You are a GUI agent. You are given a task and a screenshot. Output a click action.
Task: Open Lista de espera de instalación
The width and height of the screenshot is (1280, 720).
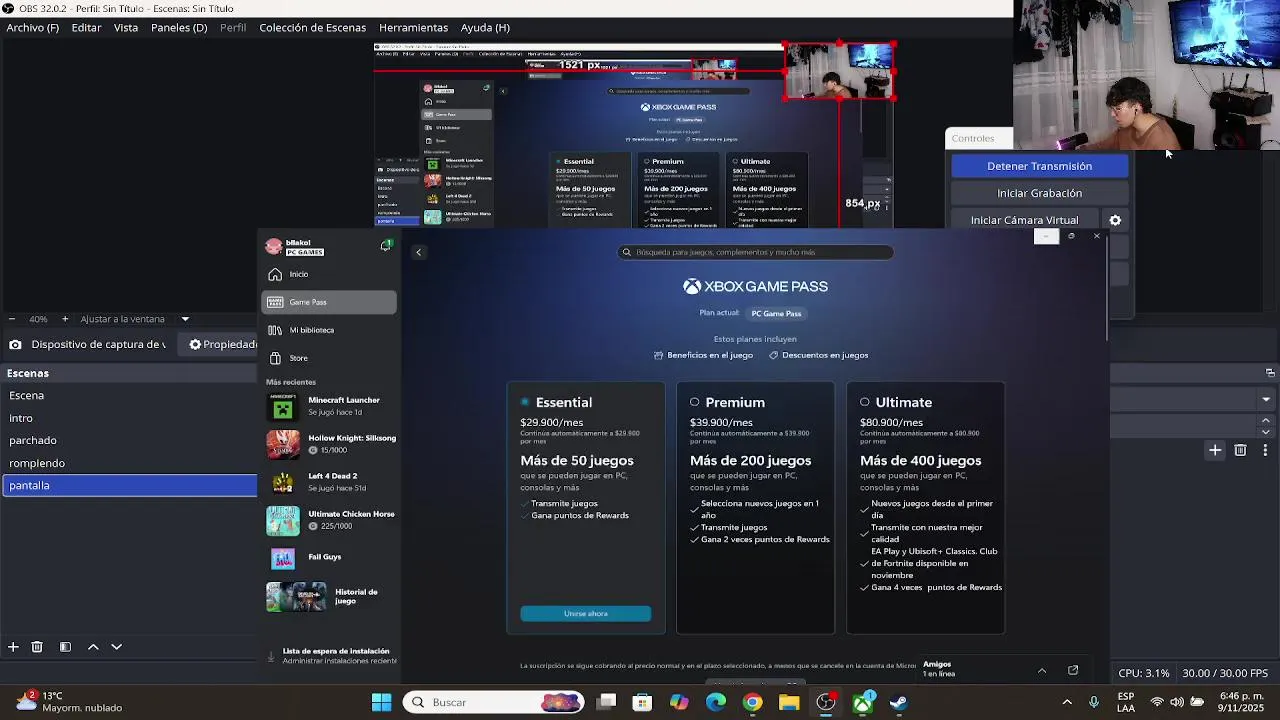(x=331, y=656)
